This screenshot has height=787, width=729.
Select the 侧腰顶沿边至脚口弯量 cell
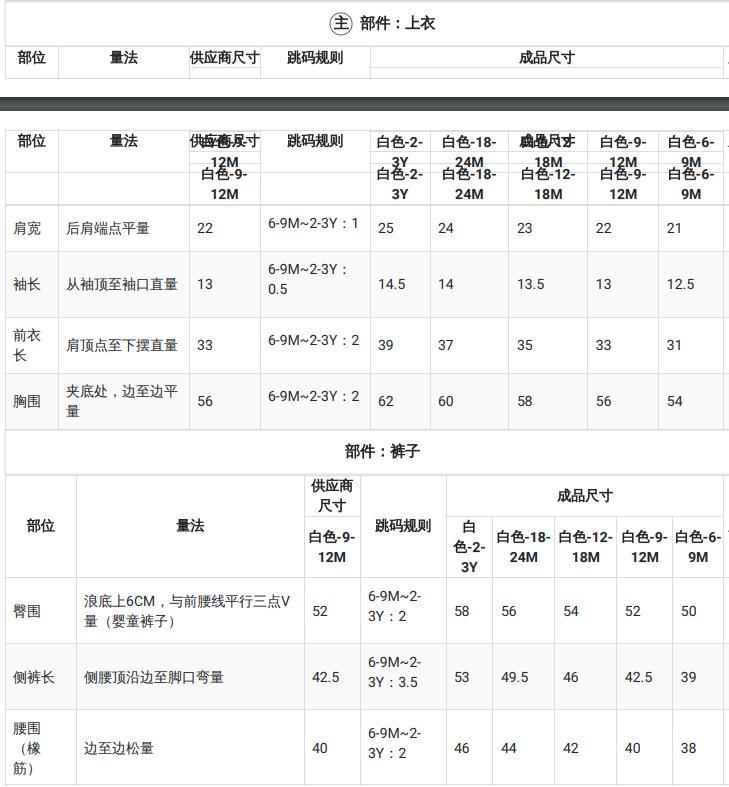(154, 677)
